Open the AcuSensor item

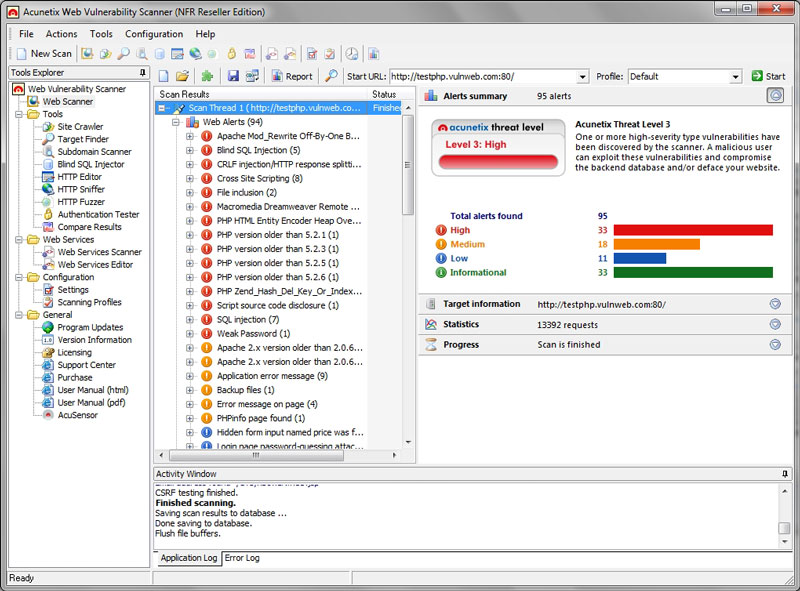click(77, 415)
